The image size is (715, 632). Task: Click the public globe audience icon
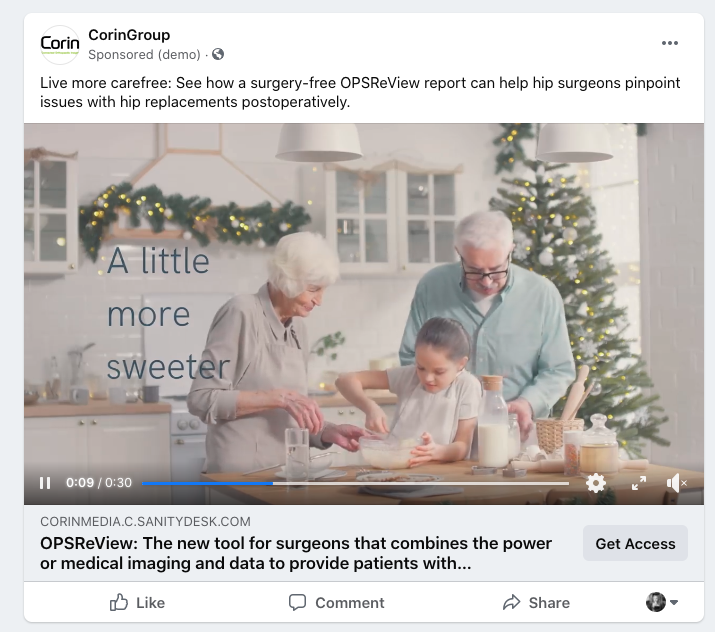218,54
